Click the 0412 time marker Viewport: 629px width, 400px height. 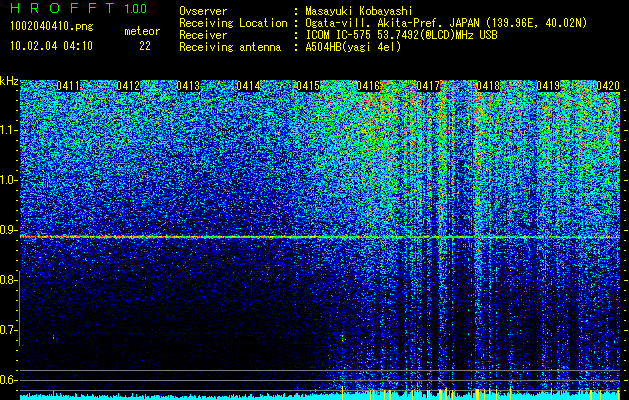[x=128, y=86]
